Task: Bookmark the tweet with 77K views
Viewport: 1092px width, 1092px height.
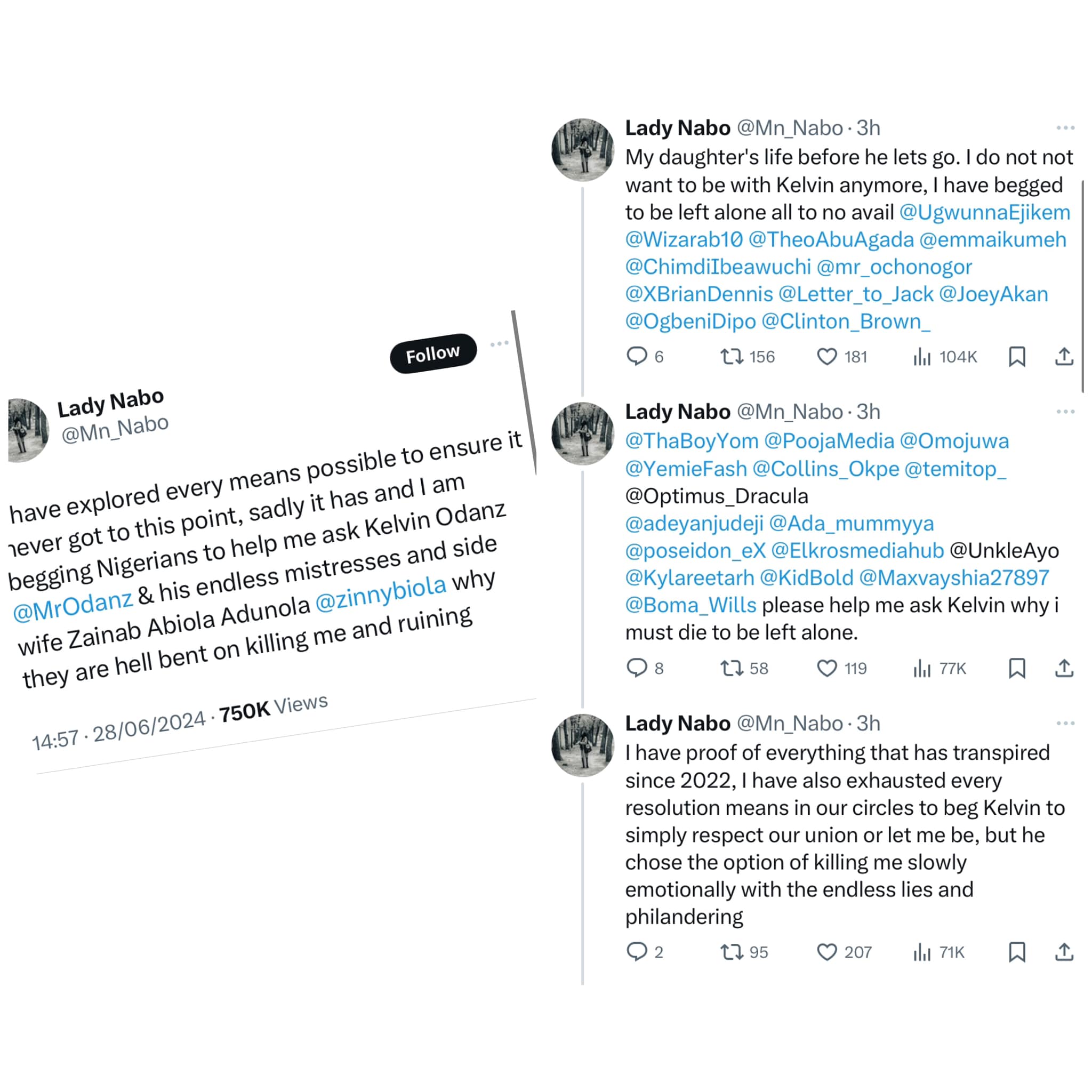Action: [1017, 668]
